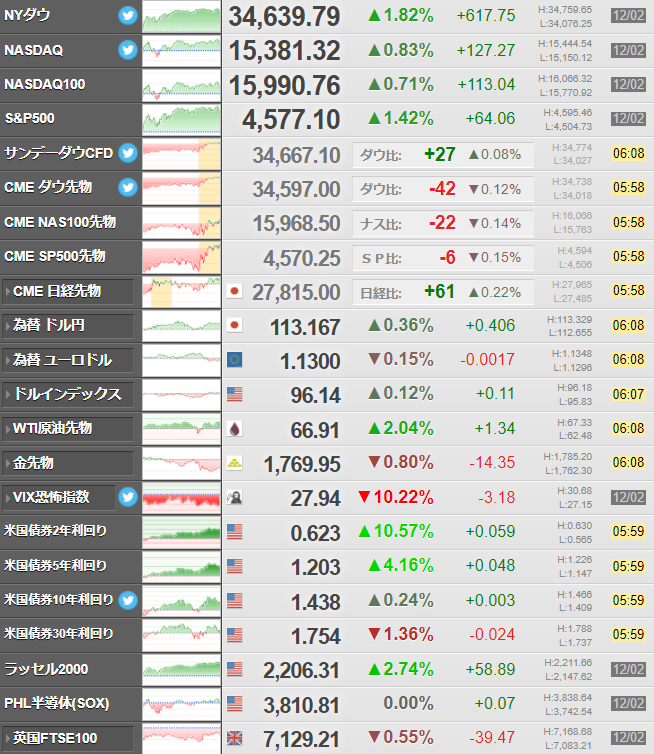Open the NASDAQ100 label
This screenshot has height=754, width=654.
coord(45,85)
